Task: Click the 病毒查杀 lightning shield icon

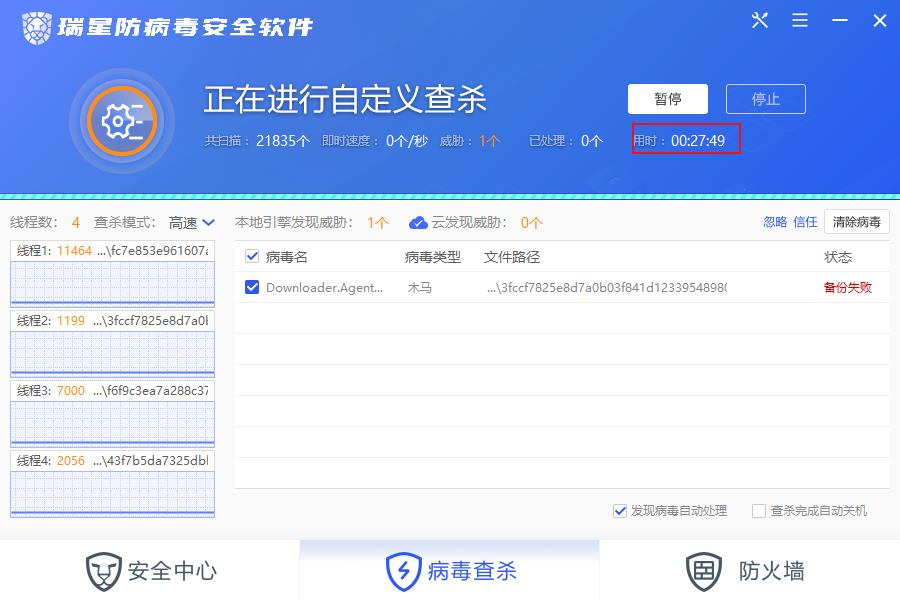Action: pos(404,571)
